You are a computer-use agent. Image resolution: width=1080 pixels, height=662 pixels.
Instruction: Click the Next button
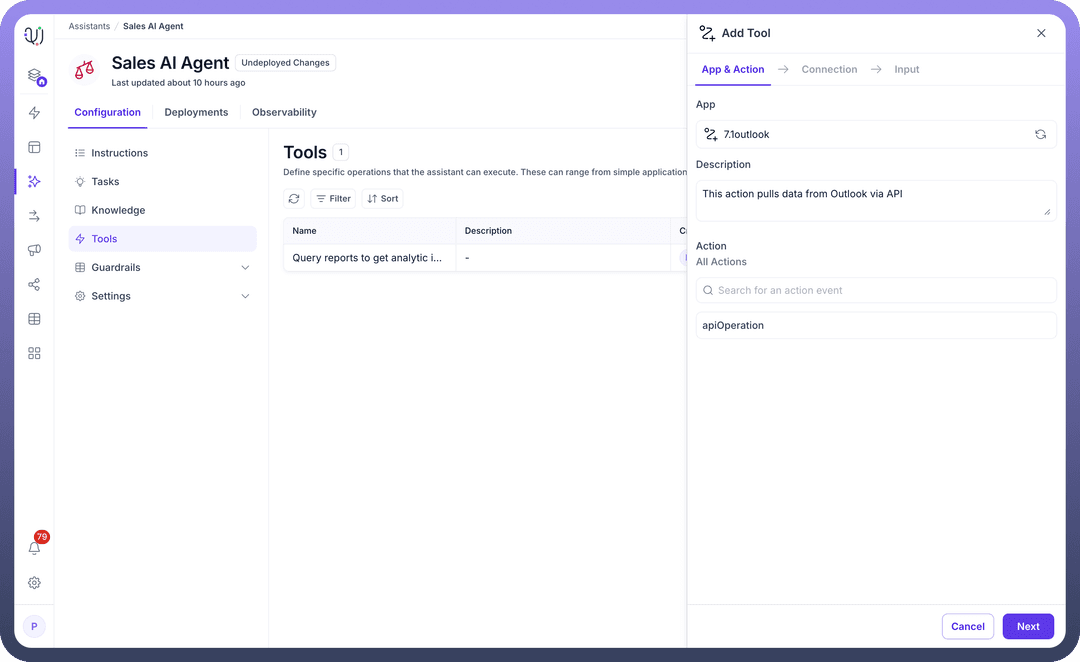pyautogui.click(x=1028, y=626)
